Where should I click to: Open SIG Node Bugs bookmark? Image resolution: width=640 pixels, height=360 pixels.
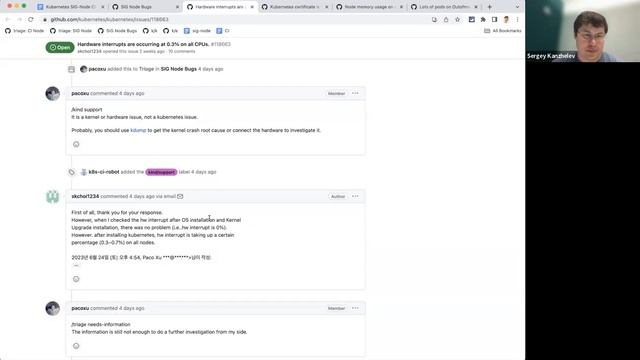[x=117, y=31]
